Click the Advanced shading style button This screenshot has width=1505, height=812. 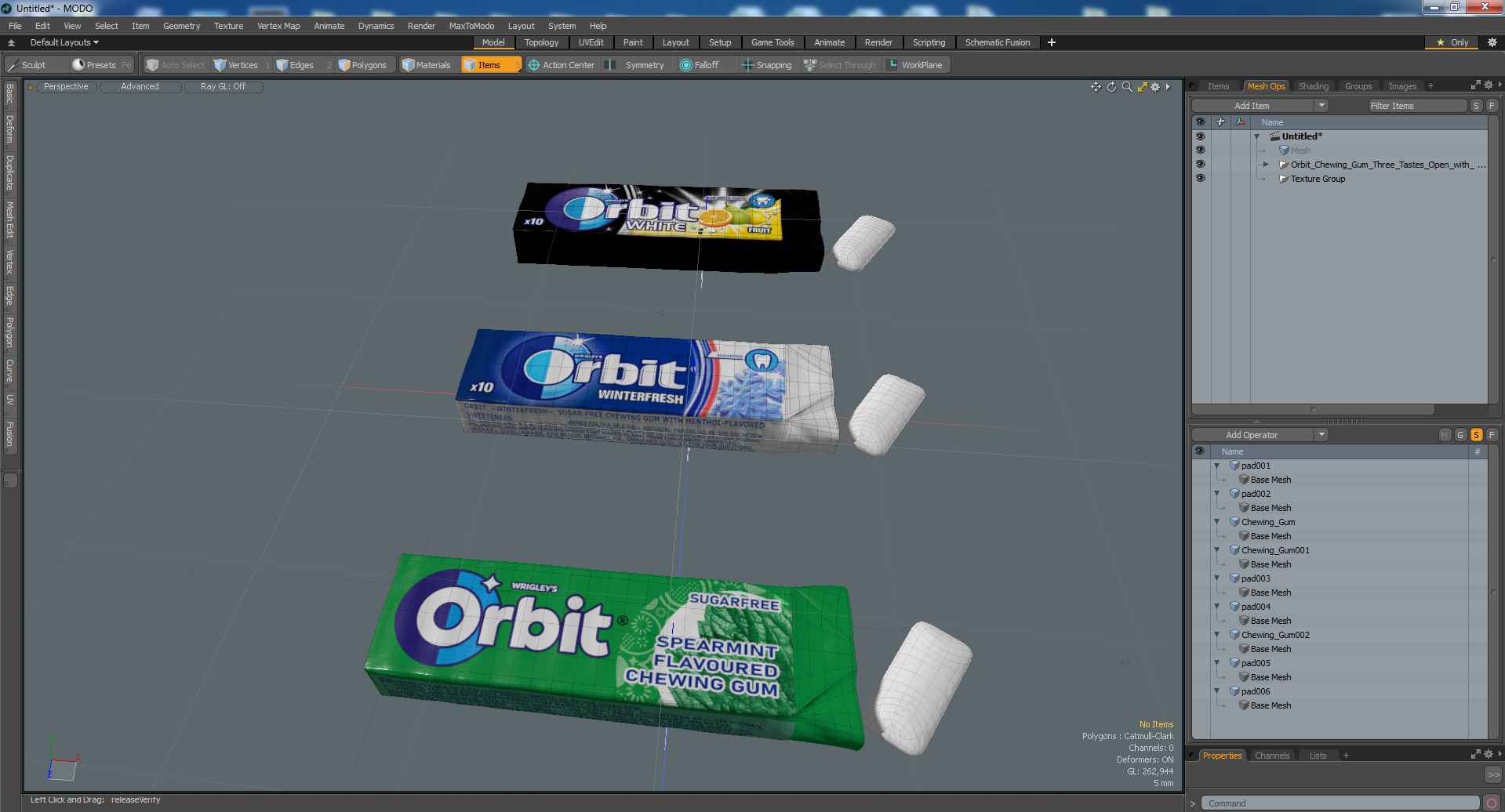[x=140, y=87]
